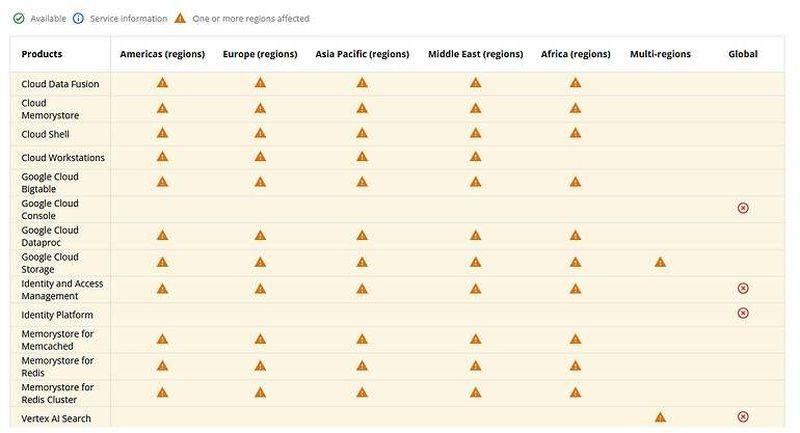The width and height of the screenshot is (800, 433).
Task: Click Identity Platform Global outage icon
Action: pyautogui.click(x=743, y=313)
